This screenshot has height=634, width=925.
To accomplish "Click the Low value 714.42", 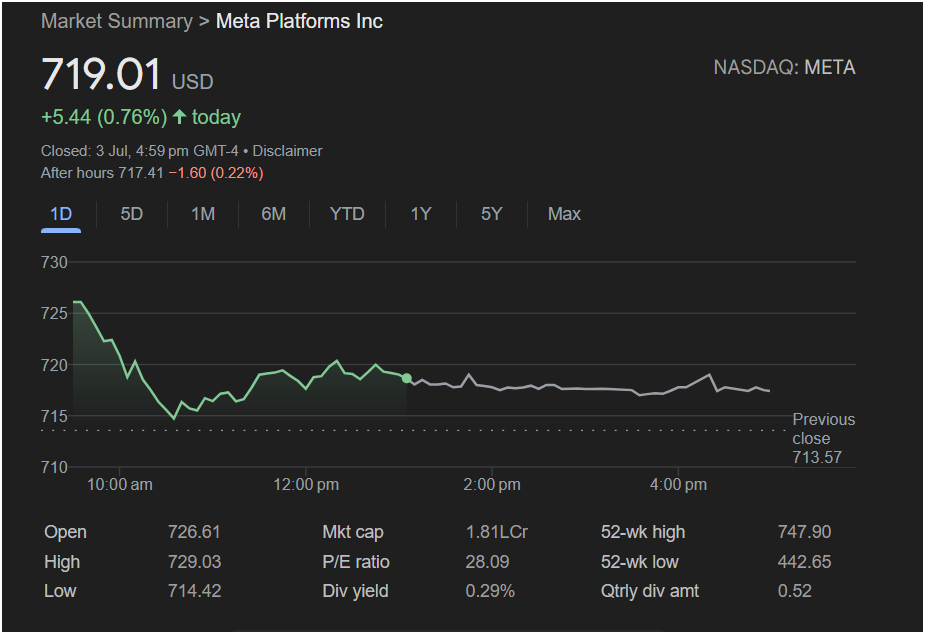I will (194, 591).
